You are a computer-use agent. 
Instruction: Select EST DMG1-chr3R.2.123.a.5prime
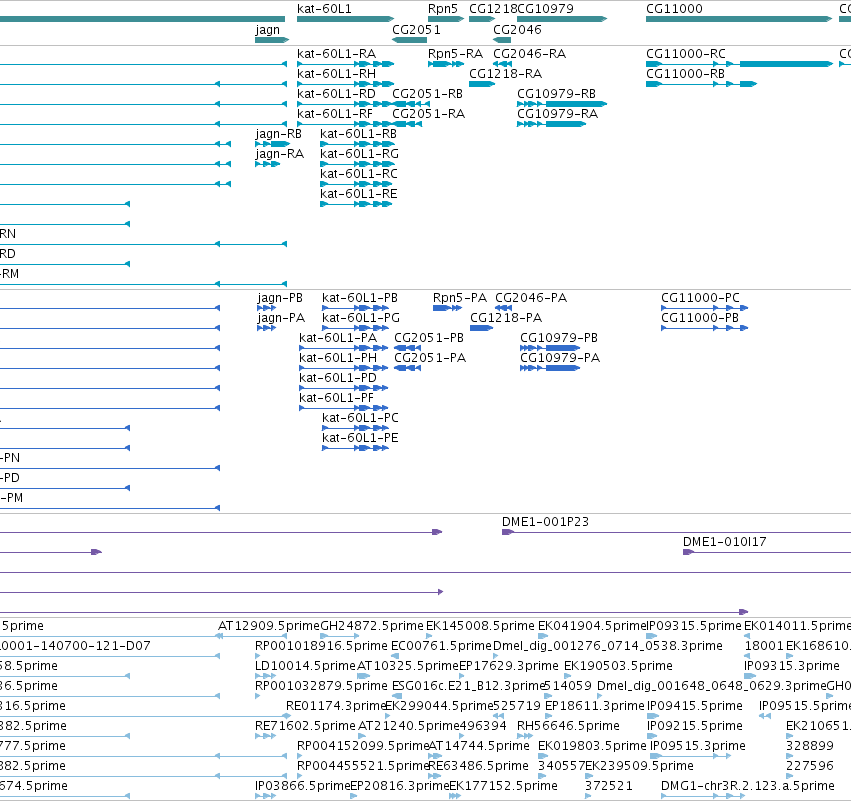pos(747,786)
